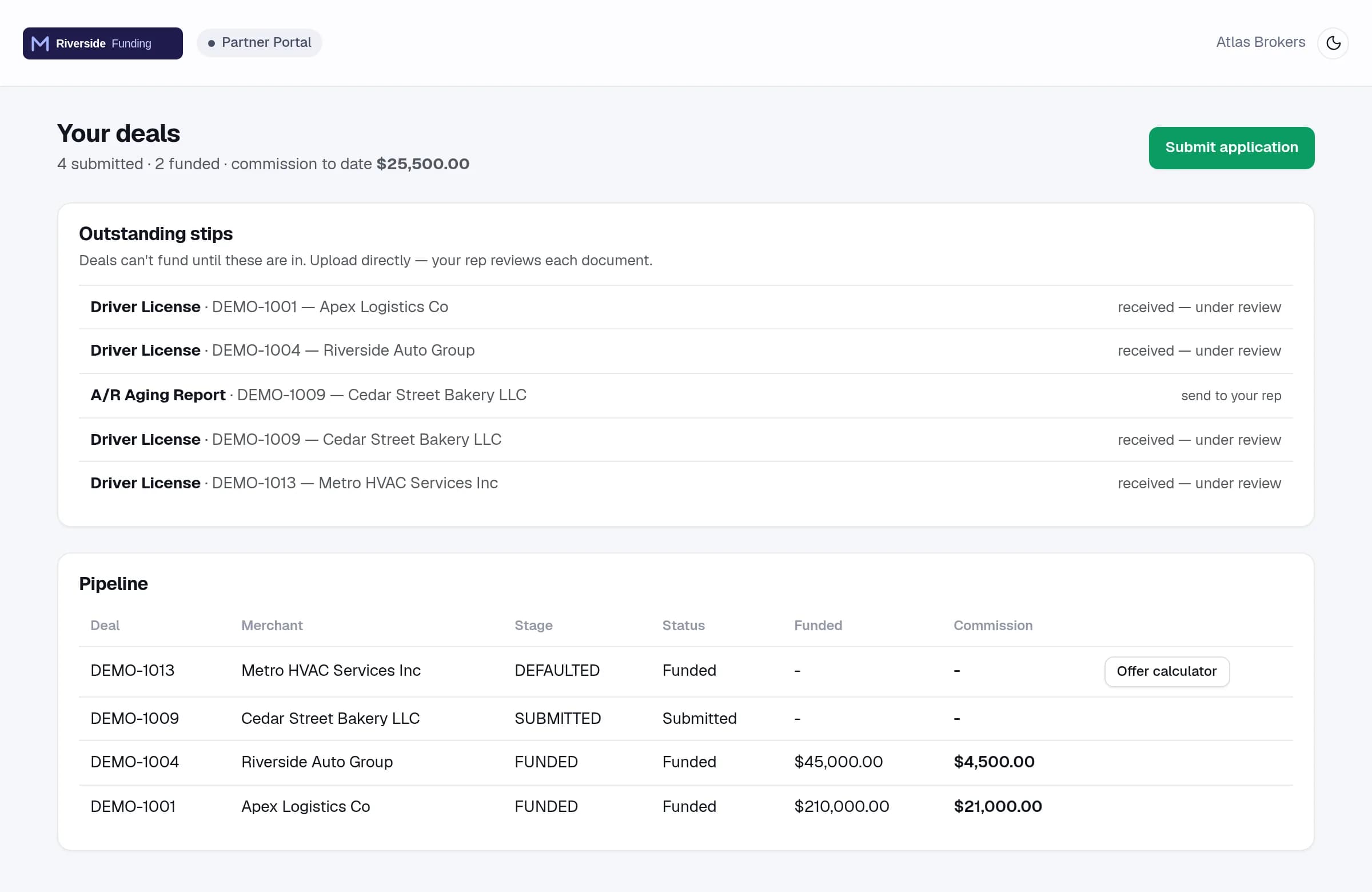Select Driver License stip for Cedar Street Bakery LLC
The image size is (1372, 892).
click(685, 439)
